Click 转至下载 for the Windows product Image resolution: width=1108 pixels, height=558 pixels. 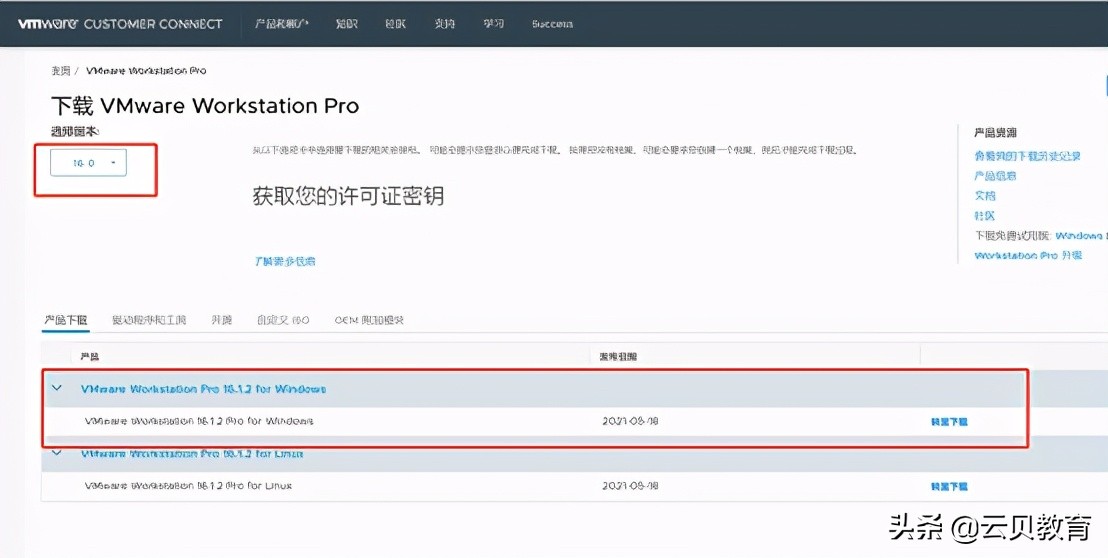[x=949, y=422]
